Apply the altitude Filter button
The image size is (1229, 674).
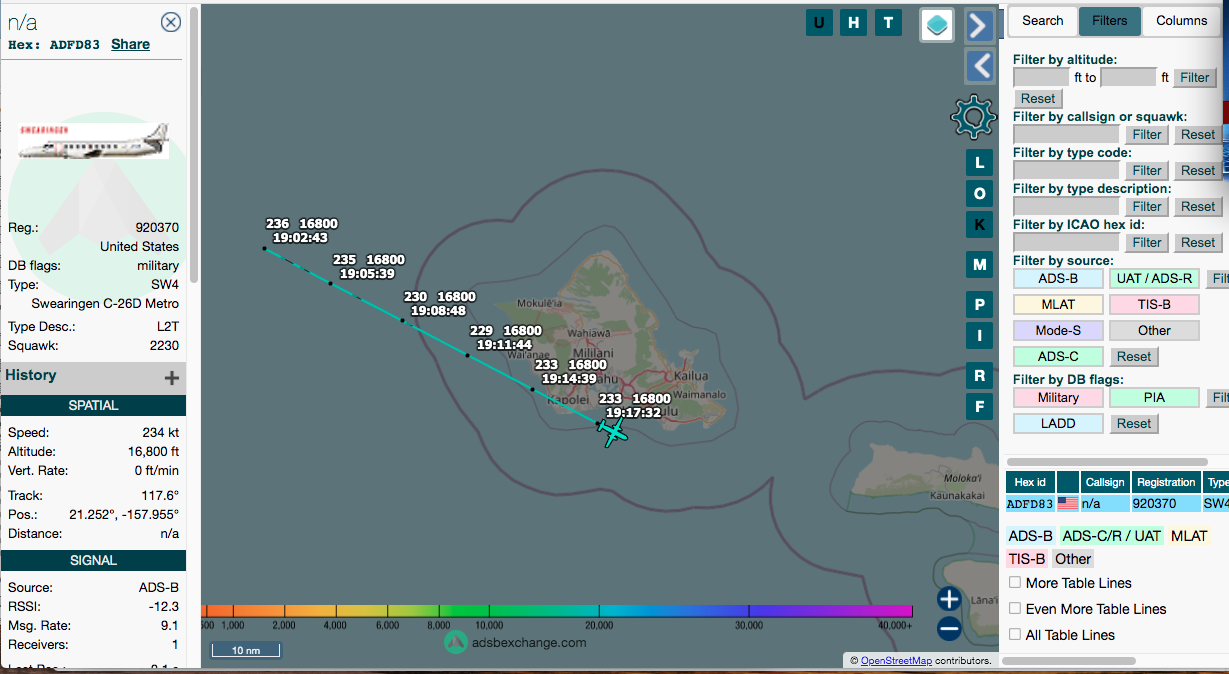pos(1195,77)
